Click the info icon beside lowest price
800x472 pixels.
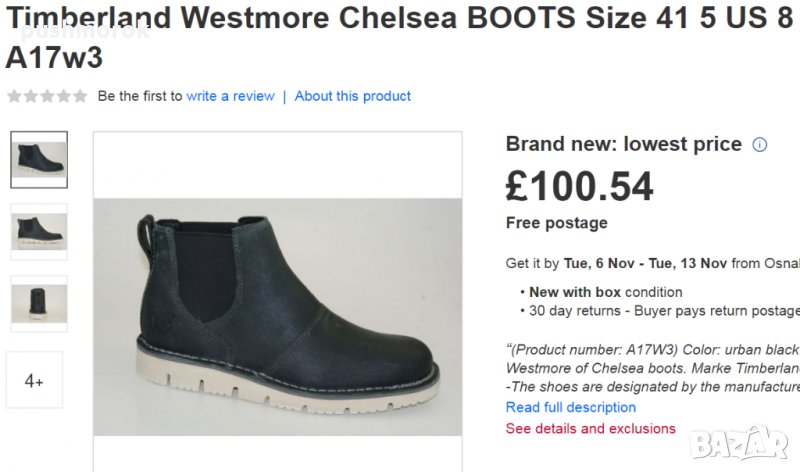759,144
